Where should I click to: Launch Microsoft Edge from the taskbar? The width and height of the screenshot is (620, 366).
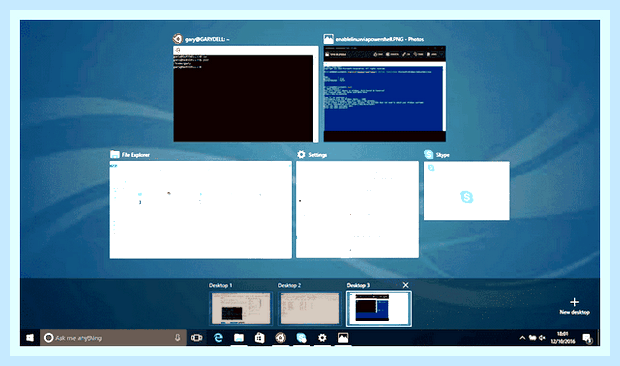tap(218, 338)
